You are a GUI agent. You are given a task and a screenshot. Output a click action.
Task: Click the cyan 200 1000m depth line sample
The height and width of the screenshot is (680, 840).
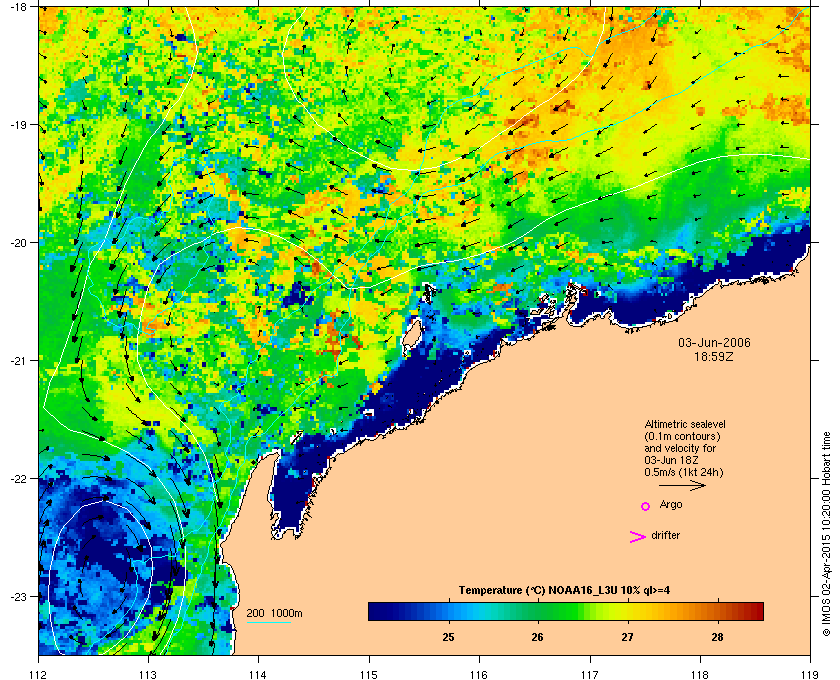click(268, 623)
